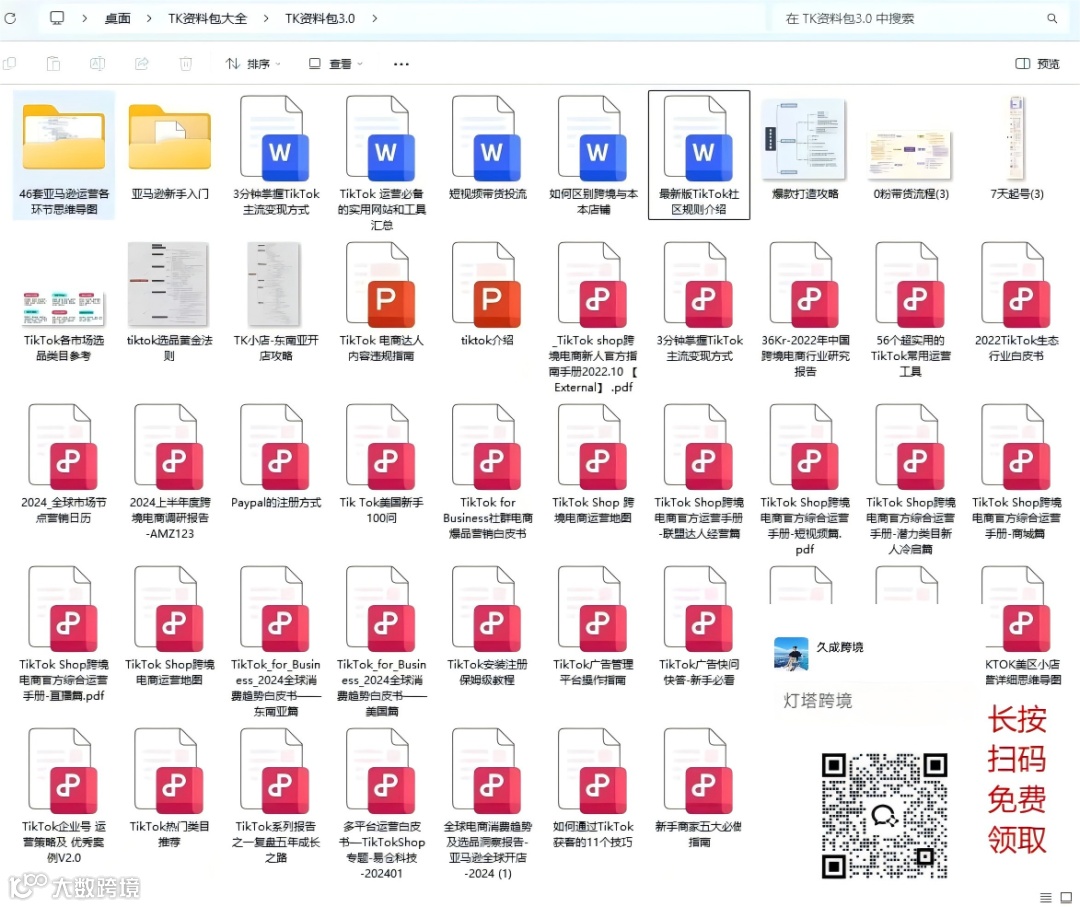Image resolution: width=1080 pixels, height=907 pixels.
Task: Click file name 3分钟掌握TikTok主流变现方式 under PDF icon
Action: tap(699, 348)
